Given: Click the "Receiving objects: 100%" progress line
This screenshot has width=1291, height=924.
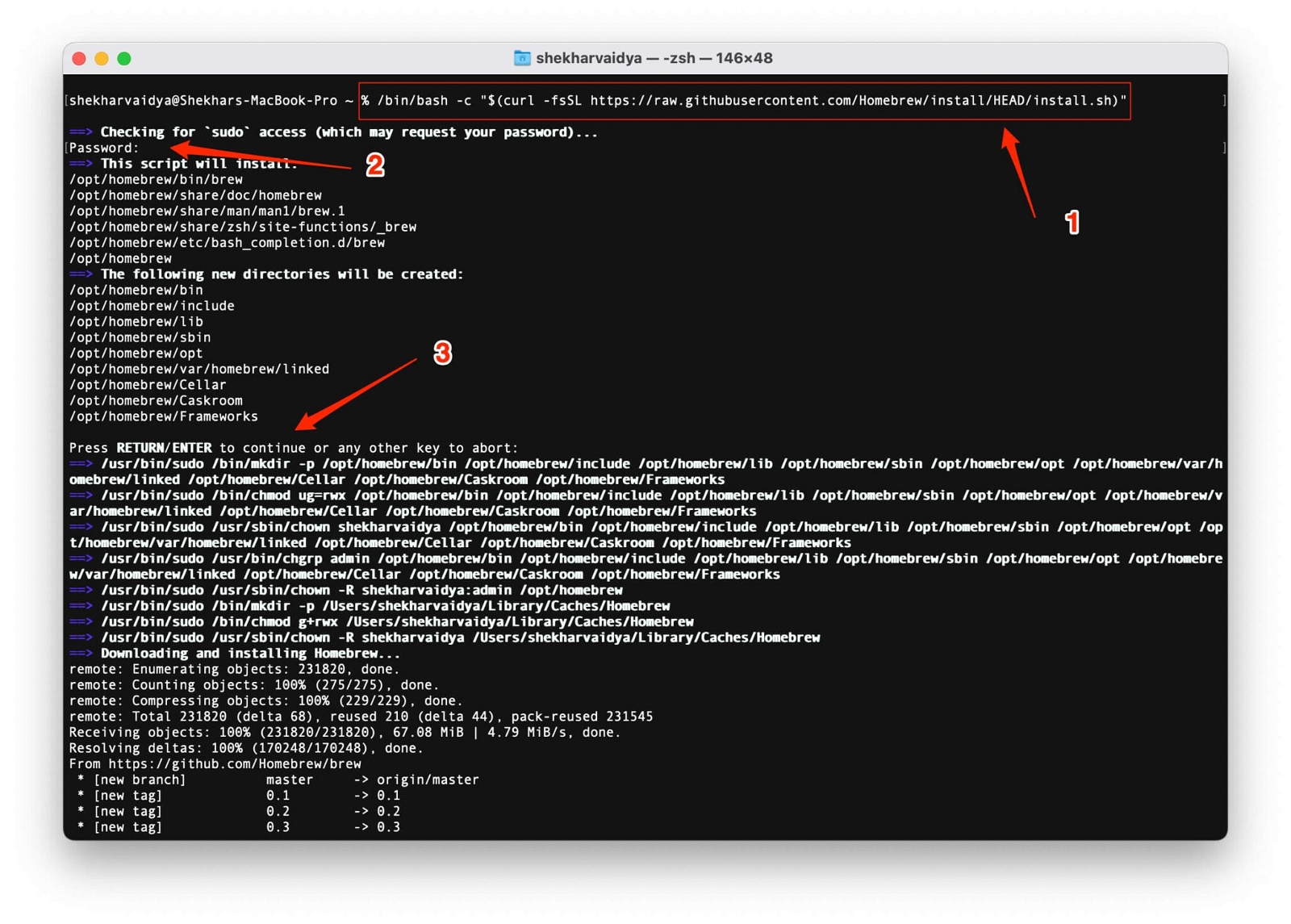Looking at the screenshot, I should (x=345, y=732).
